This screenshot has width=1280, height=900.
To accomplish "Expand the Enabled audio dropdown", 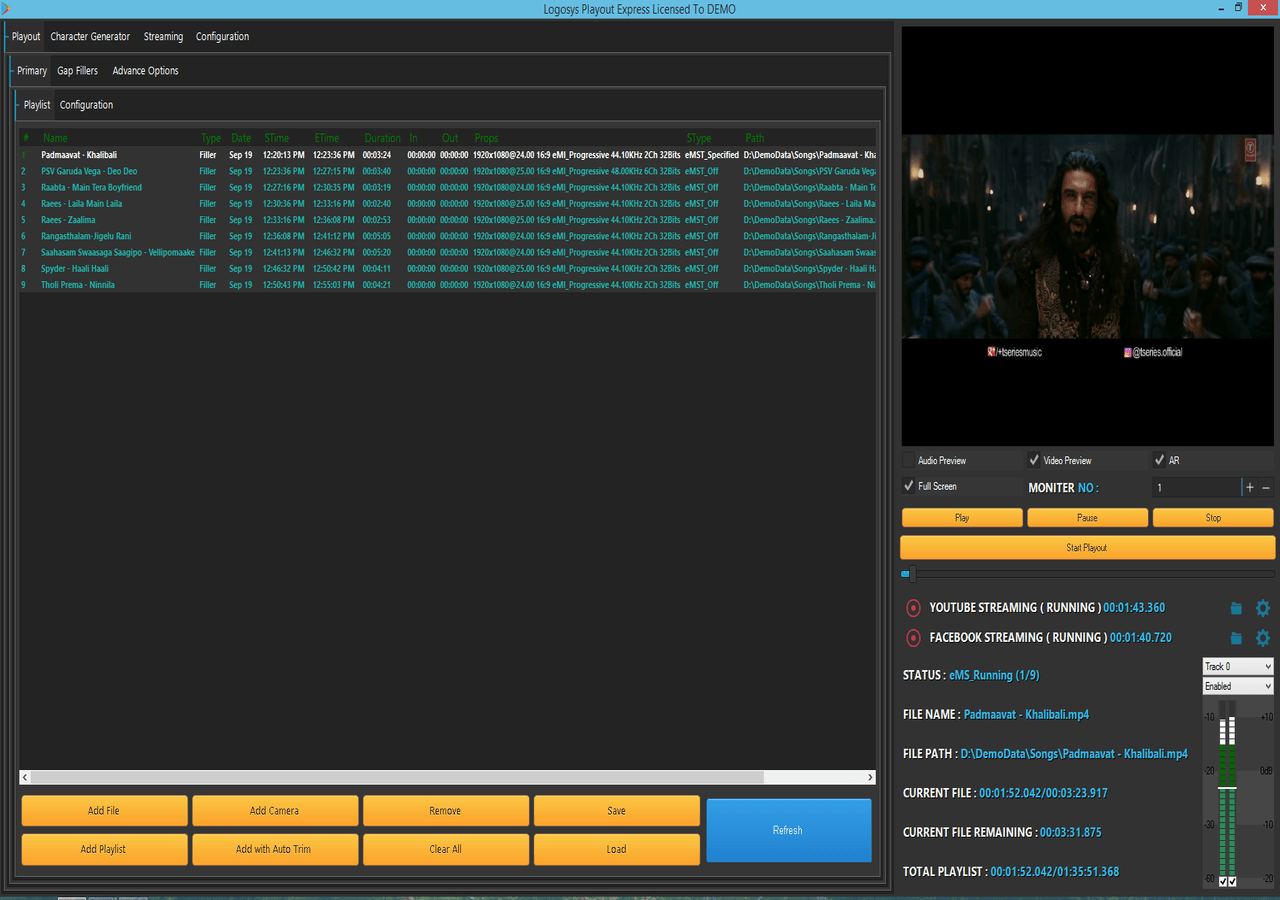I will click(x=1237, y=686).
